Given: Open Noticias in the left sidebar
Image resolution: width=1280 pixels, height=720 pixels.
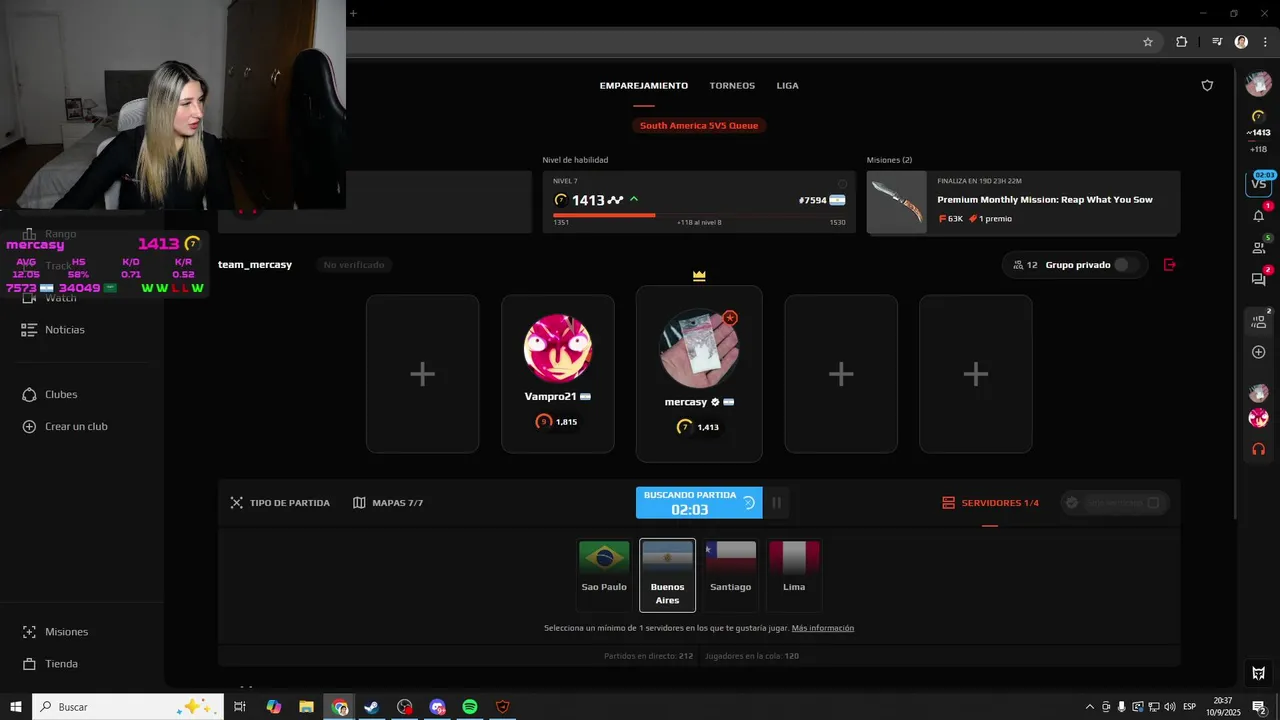Looking at the screenshot, I should [55, 330].
